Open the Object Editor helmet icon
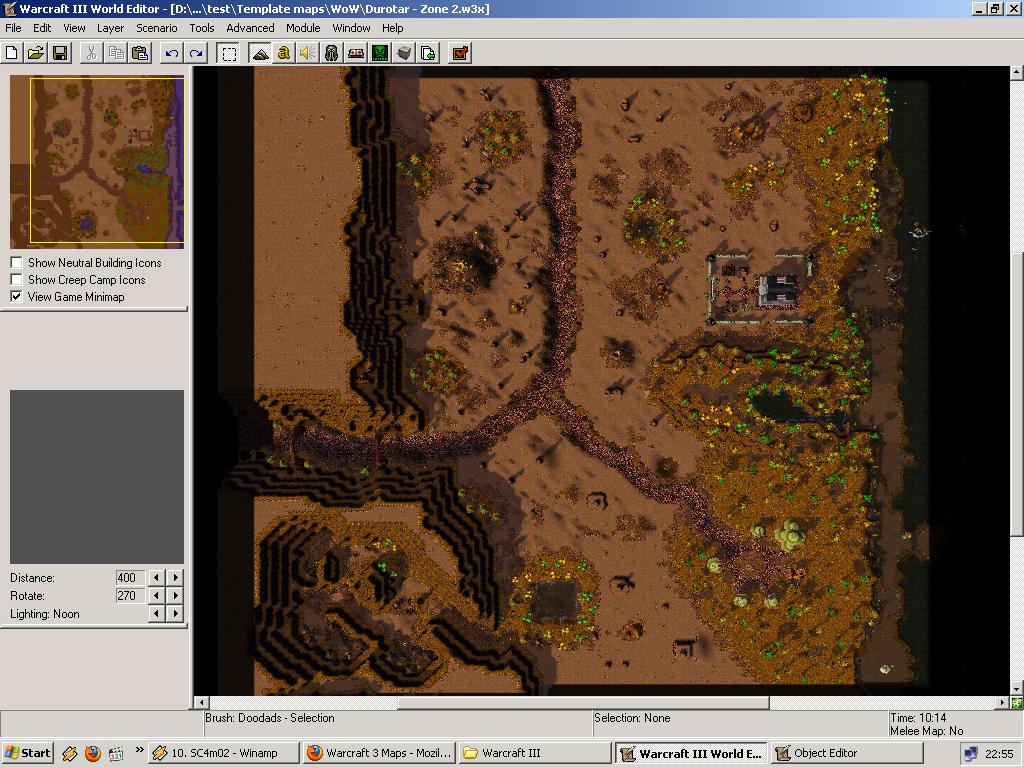This screenshot has height=768, width=1024. click(332, 53)
